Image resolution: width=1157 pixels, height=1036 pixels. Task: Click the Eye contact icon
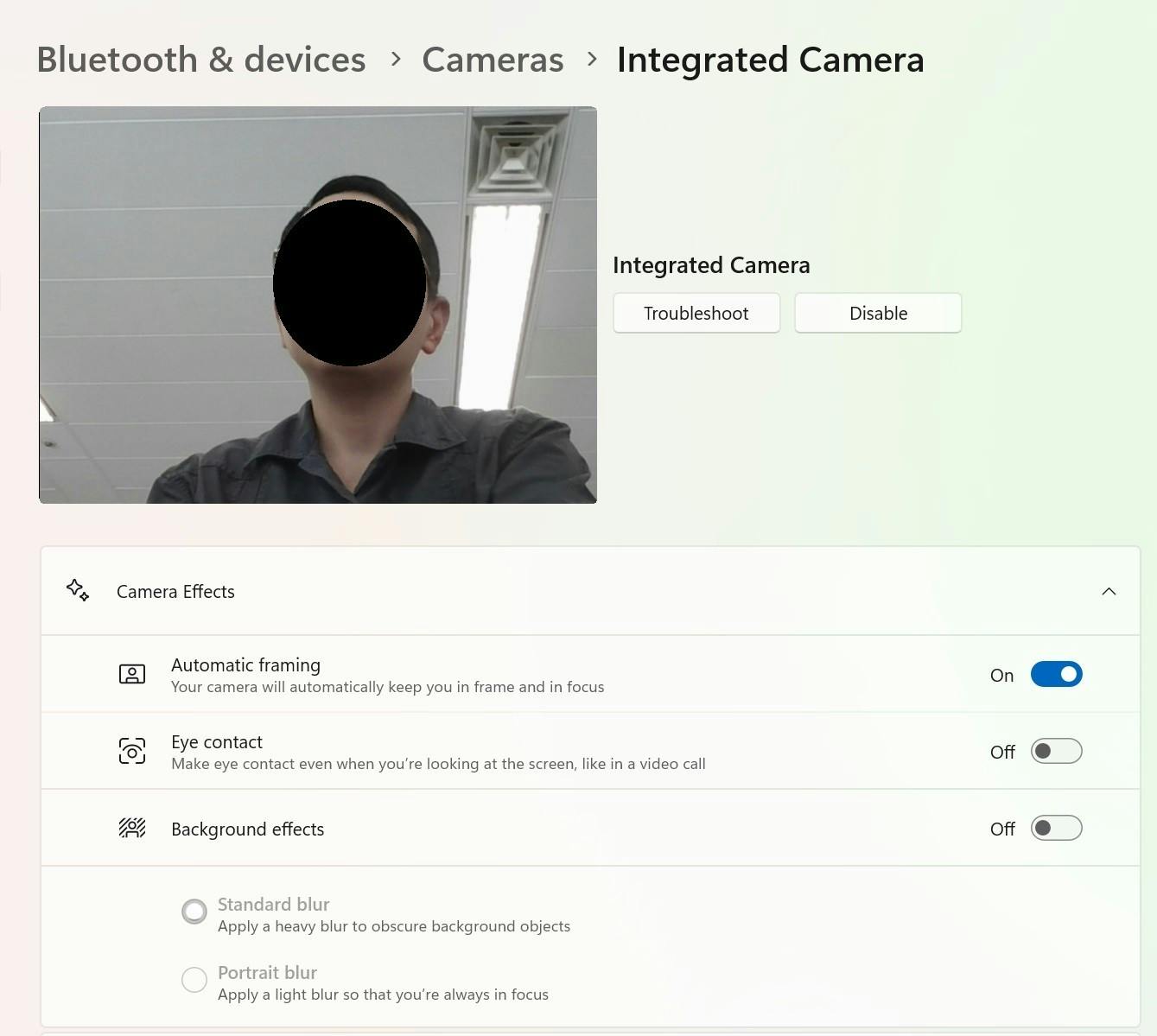click(132, 751)
